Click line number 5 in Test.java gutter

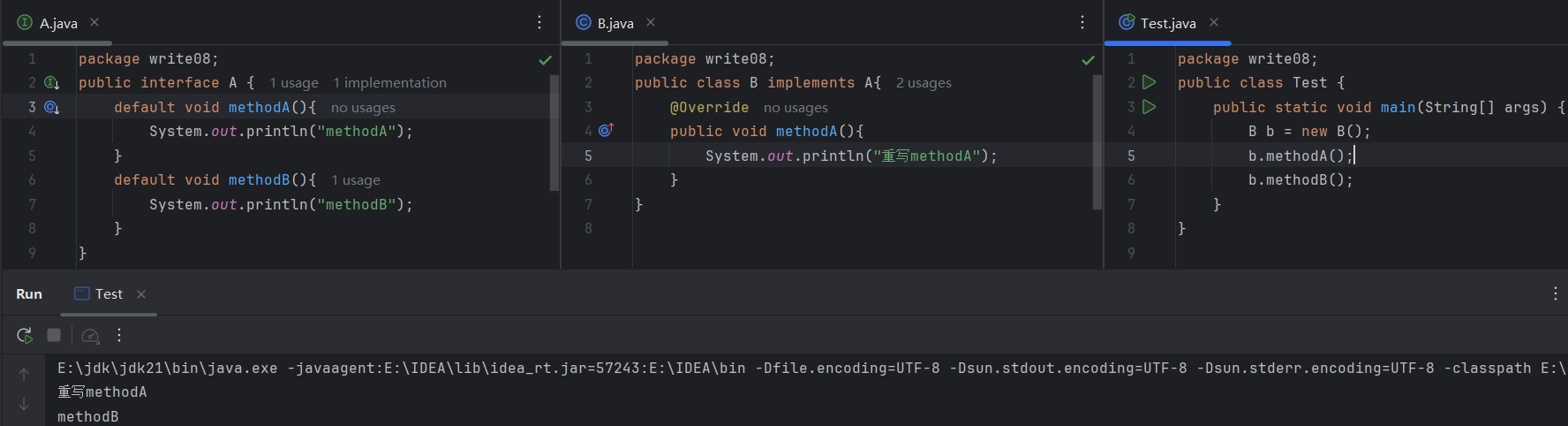click(x=1131, y=156)
